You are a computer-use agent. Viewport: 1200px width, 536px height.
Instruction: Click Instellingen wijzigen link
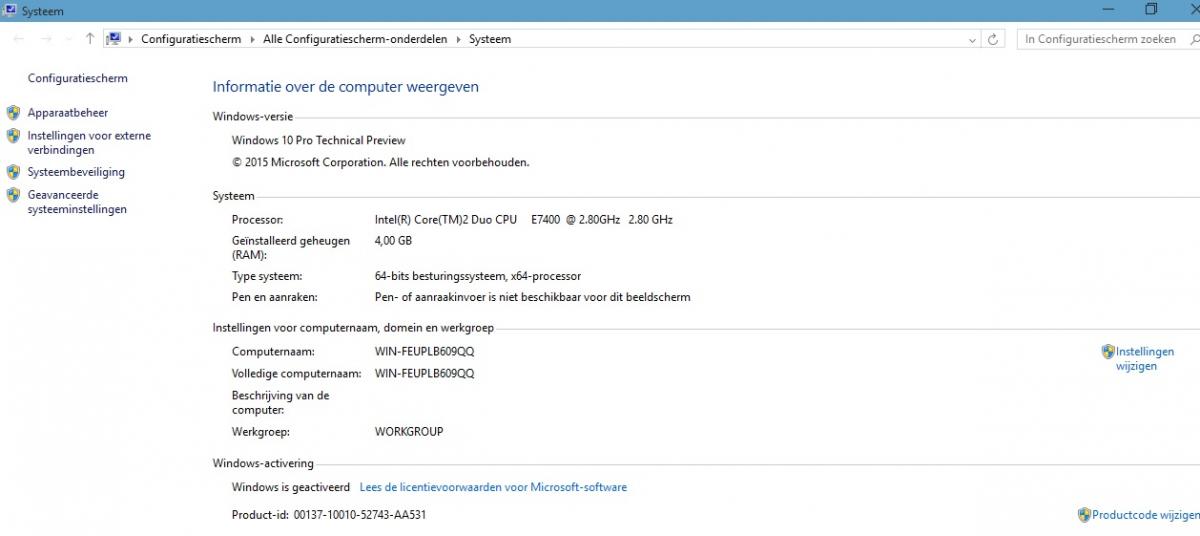coord(1145,359)
